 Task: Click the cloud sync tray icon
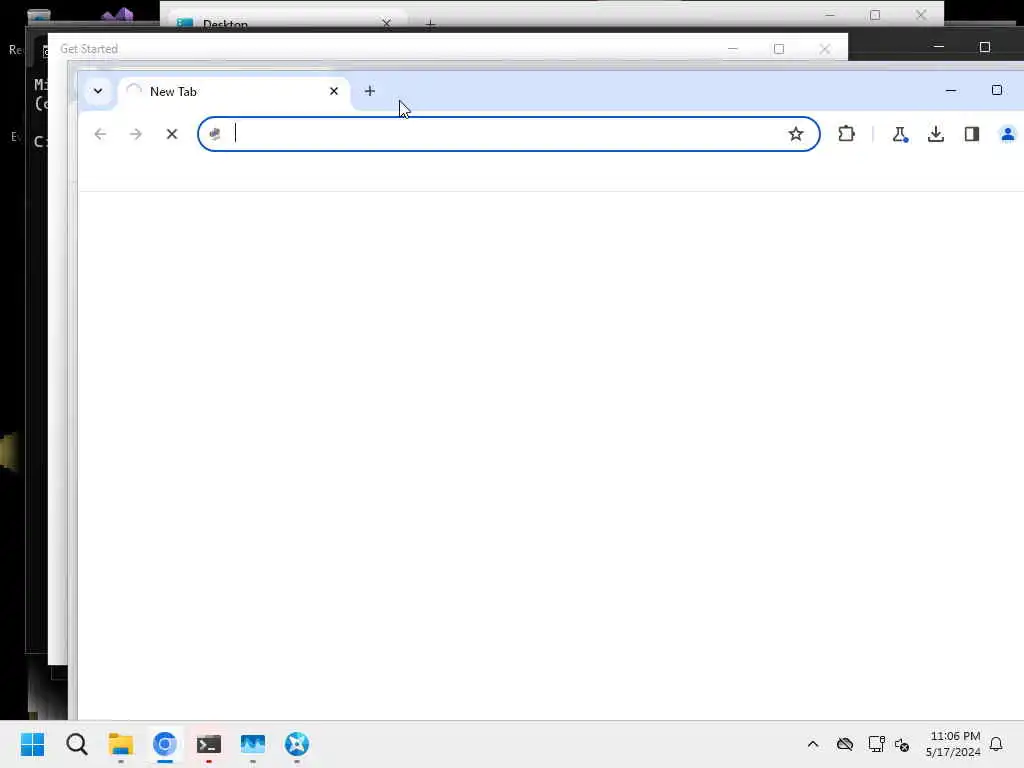coord(845,744)
